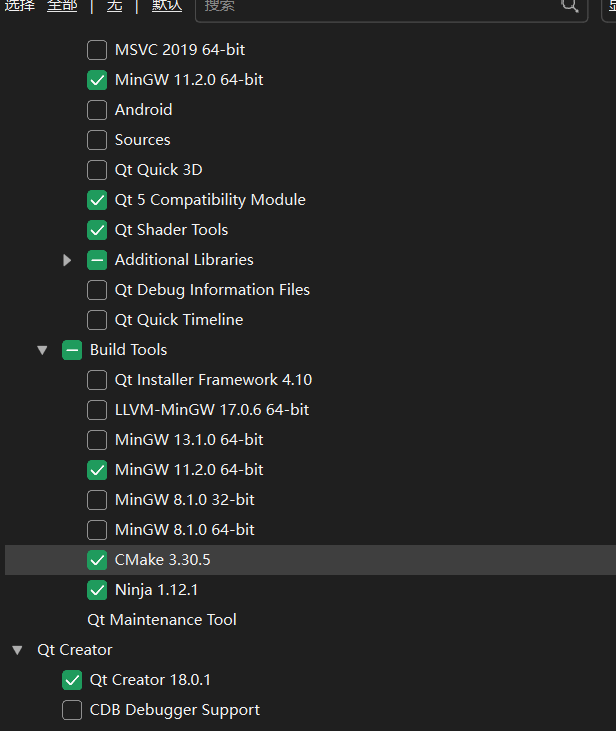
Task: Enable the MSVC 2019 64-bit checkbox
Action: pyautogui.click(x=97, y=50)
